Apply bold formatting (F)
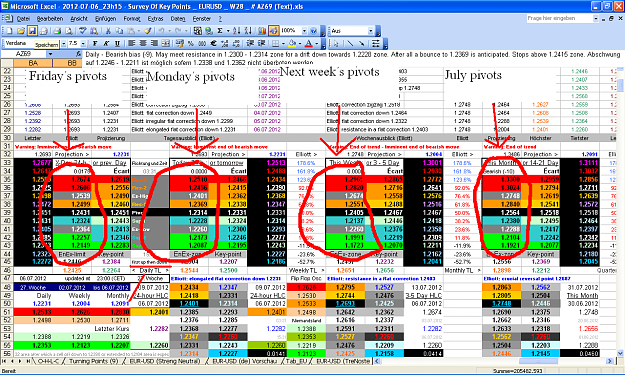625x375 pixels. click(x=95, y=43)
